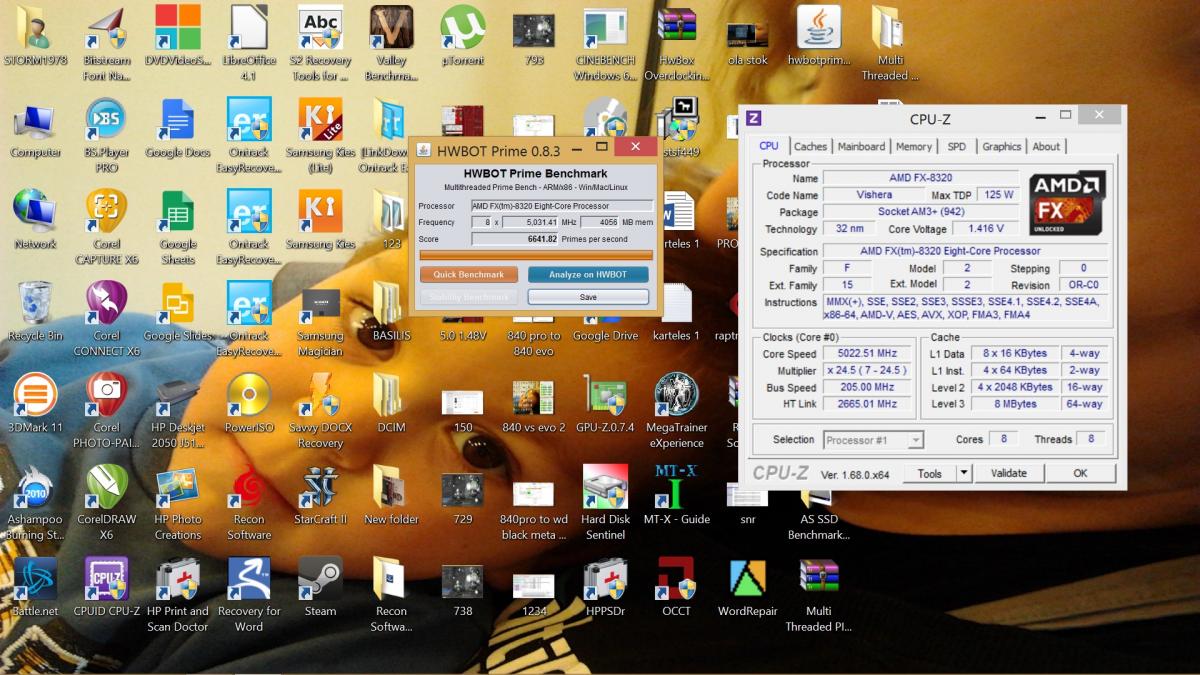Select the BASILIS folder icon
This screenshot has height=675, width=1200.
tap(391, 311)
